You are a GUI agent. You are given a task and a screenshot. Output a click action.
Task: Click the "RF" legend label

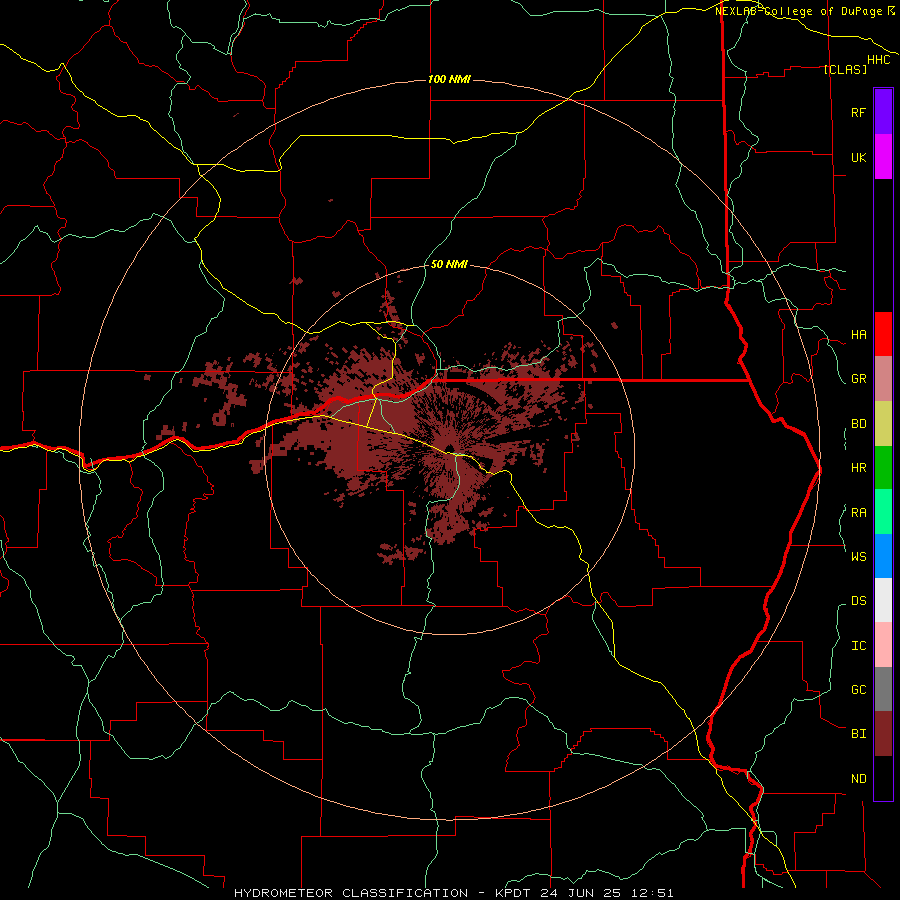[x=858, y=112]
